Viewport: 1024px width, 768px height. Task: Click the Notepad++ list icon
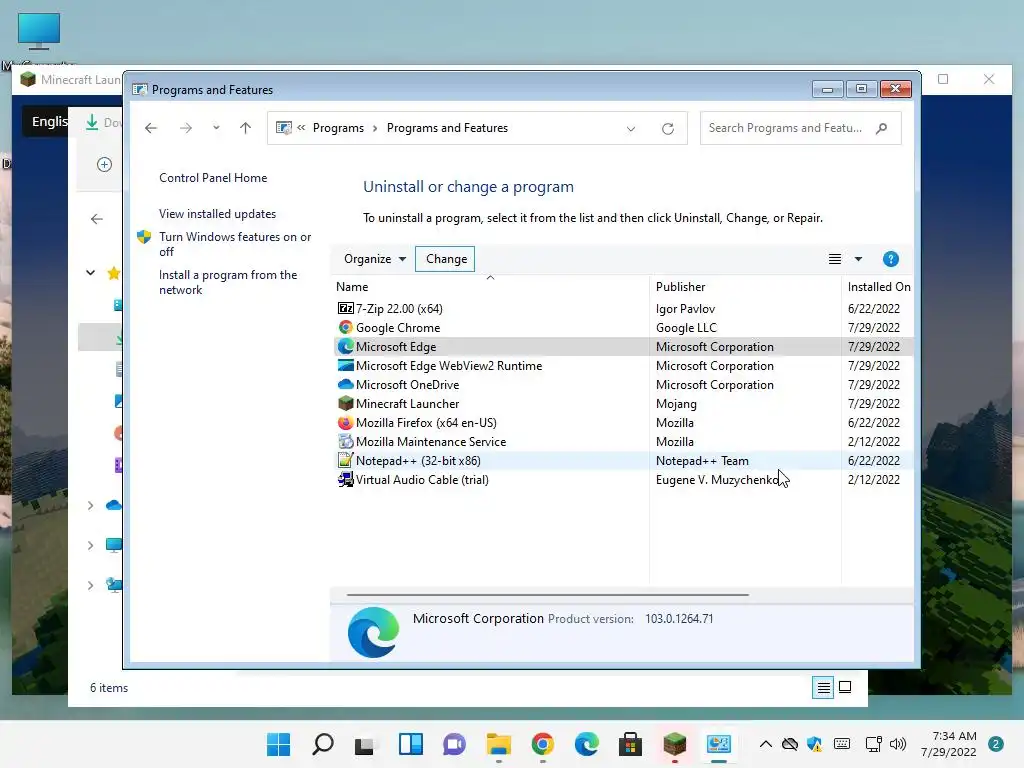(x=345, y=460)
